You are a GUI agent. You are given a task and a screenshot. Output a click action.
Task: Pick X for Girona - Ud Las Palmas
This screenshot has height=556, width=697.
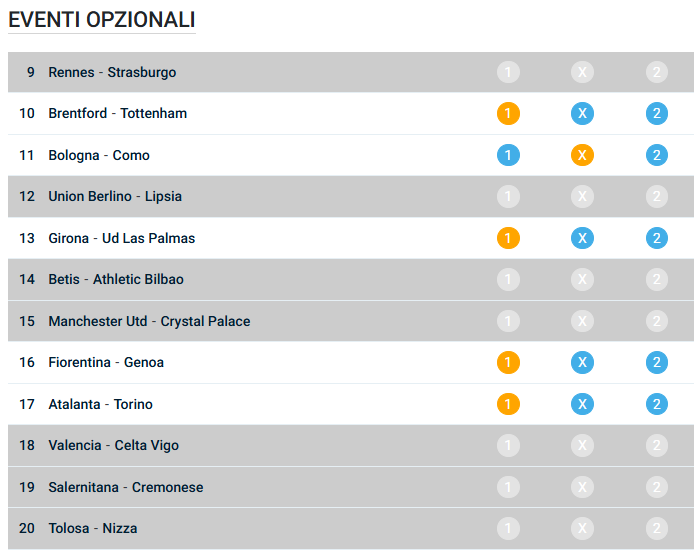coord(582,238)
